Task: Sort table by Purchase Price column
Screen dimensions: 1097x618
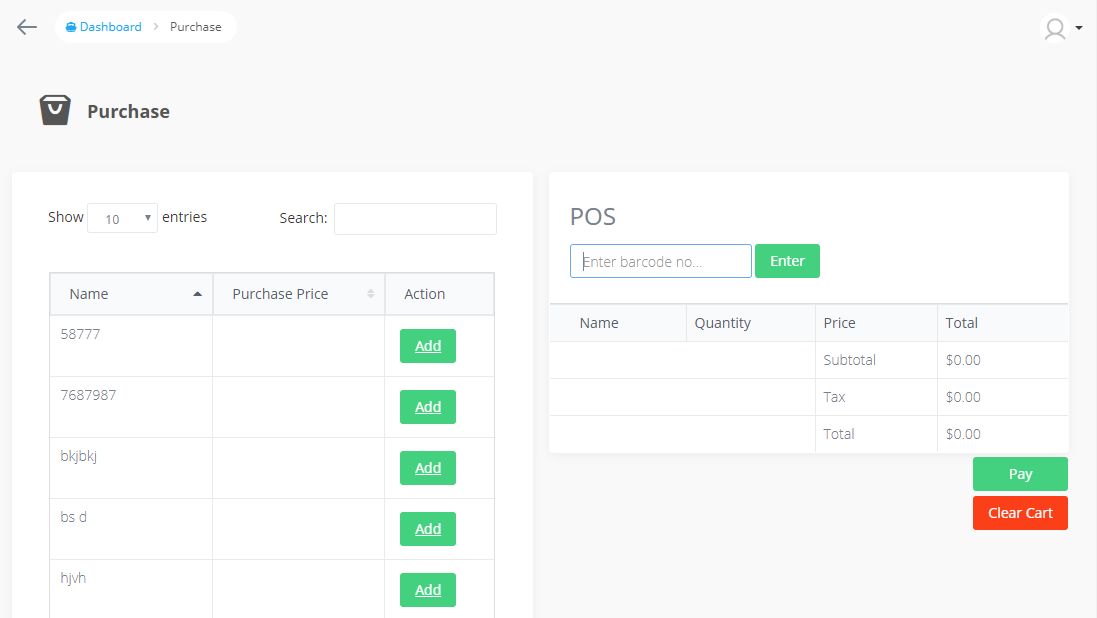Action: 298,294
